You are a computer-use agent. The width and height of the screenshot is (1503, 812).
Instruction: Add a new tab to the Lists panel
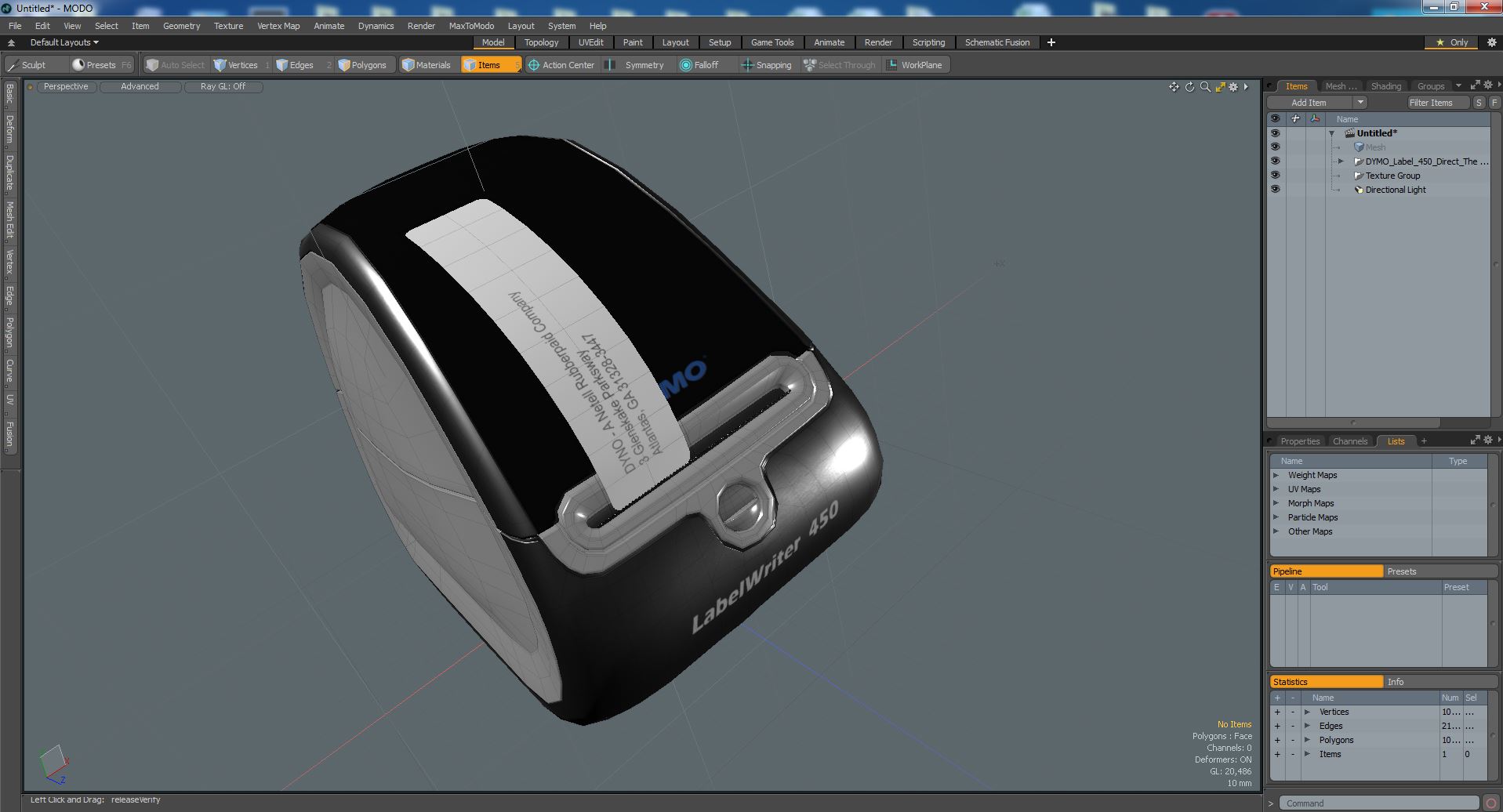[1424, 440]
